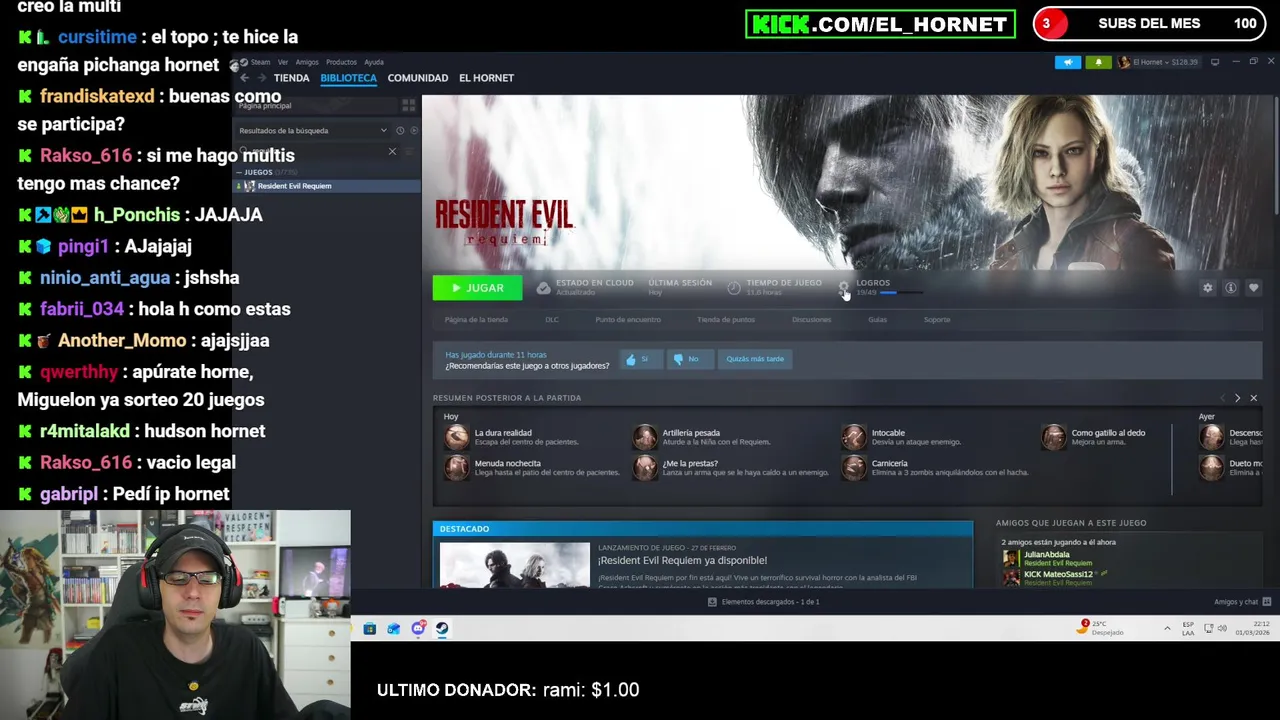Open the Productos menu
Viewport: 1280px width, 720px height.
341,62
